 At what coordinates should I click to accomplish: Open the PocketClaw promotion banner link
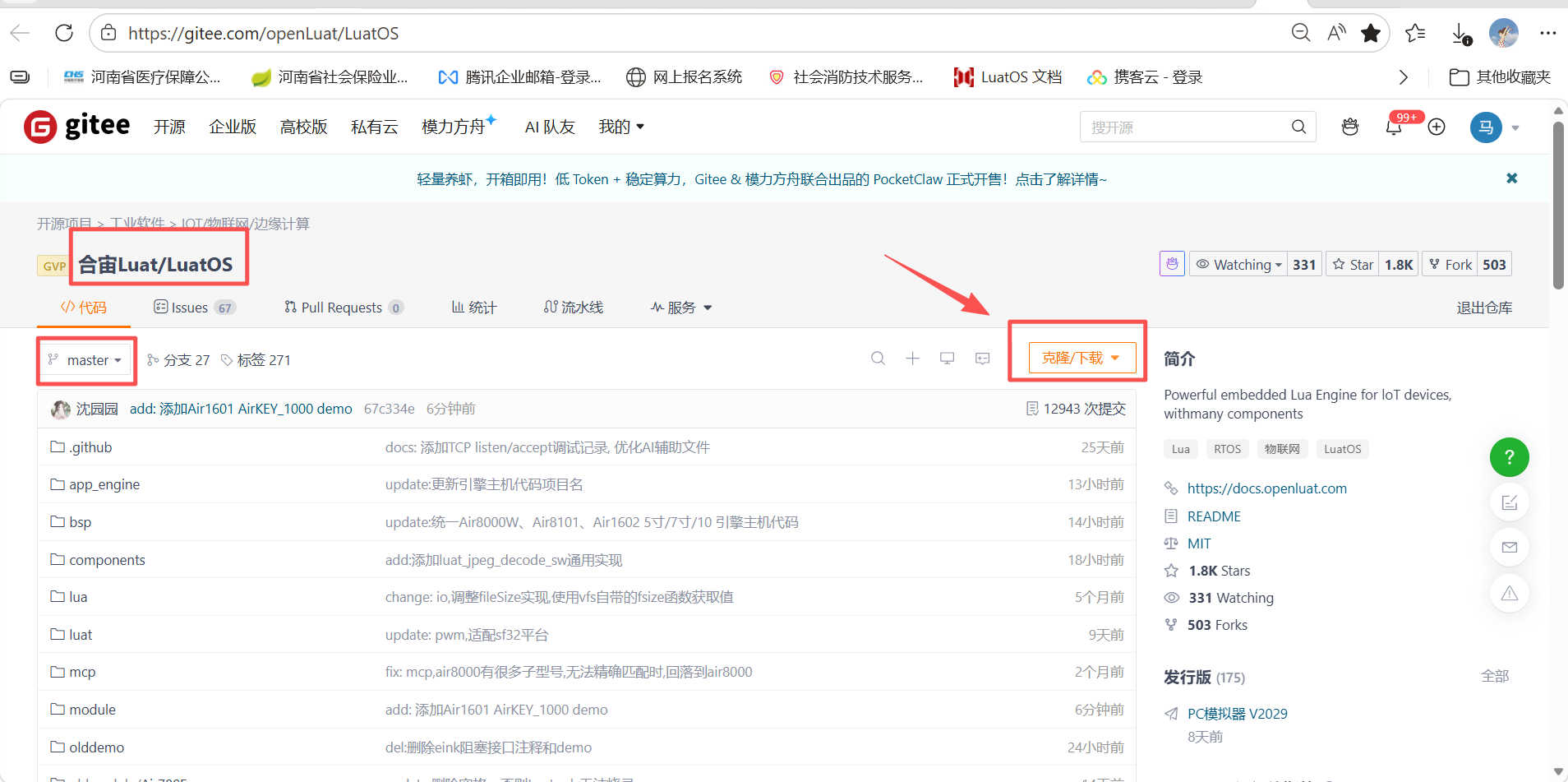[762, 179]
